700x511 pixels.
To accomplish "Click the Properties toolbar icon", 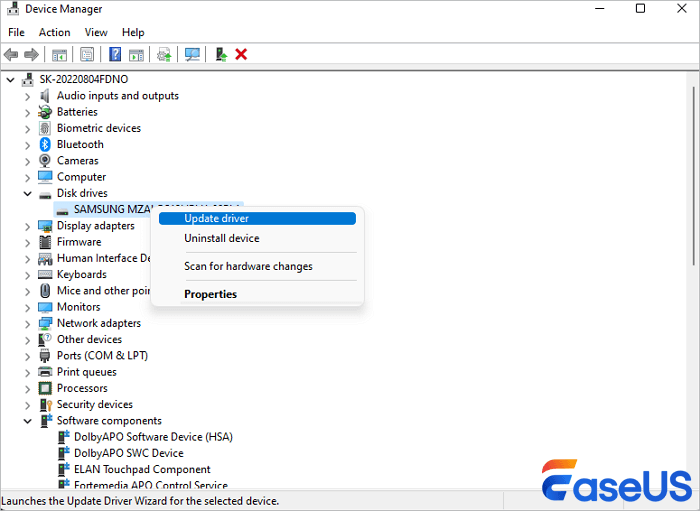I will pyautogui.click(x=87, y=55).
